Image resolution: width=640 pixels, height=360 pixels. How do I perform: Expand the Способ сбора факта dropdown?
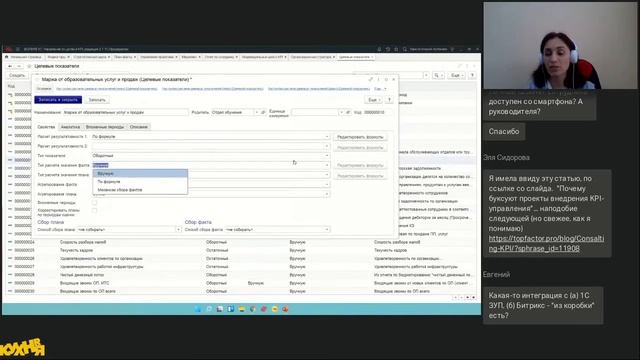click(x=327, y=230)
